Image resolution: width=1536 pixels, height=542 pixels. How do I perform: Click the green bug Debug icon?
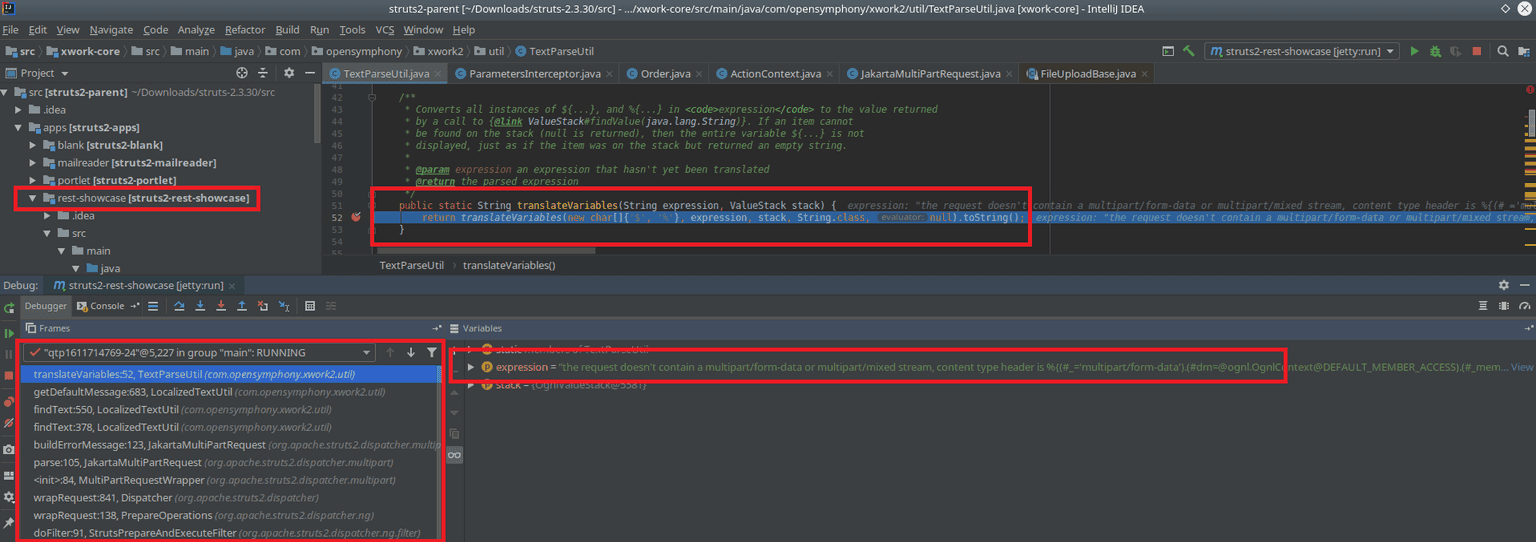click(x=1435, y=51)
